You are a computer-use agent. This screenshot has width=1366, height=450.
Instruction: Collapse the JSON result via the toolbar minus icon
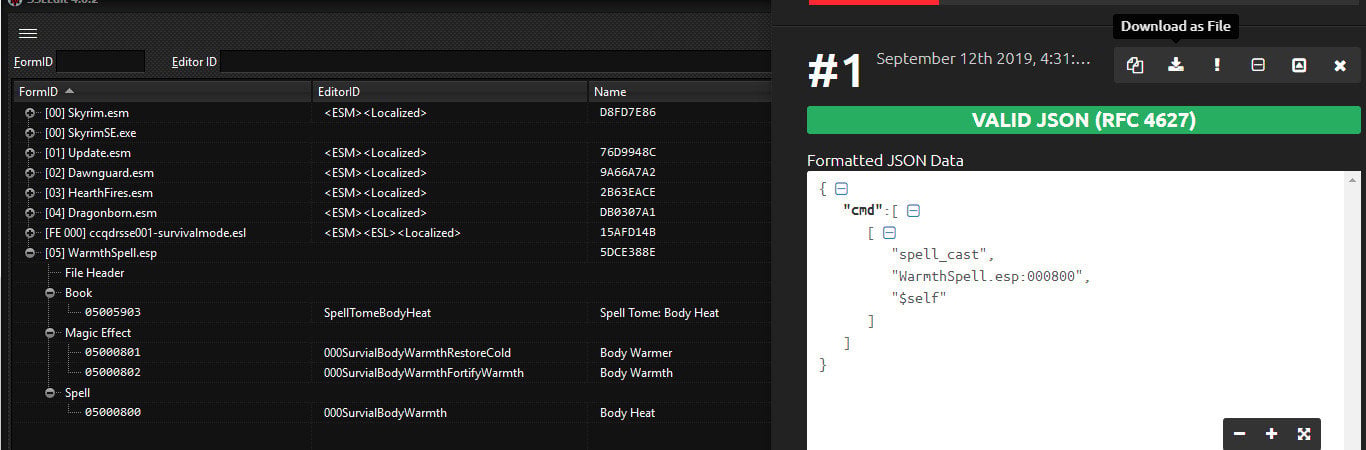coord(1258,65)
